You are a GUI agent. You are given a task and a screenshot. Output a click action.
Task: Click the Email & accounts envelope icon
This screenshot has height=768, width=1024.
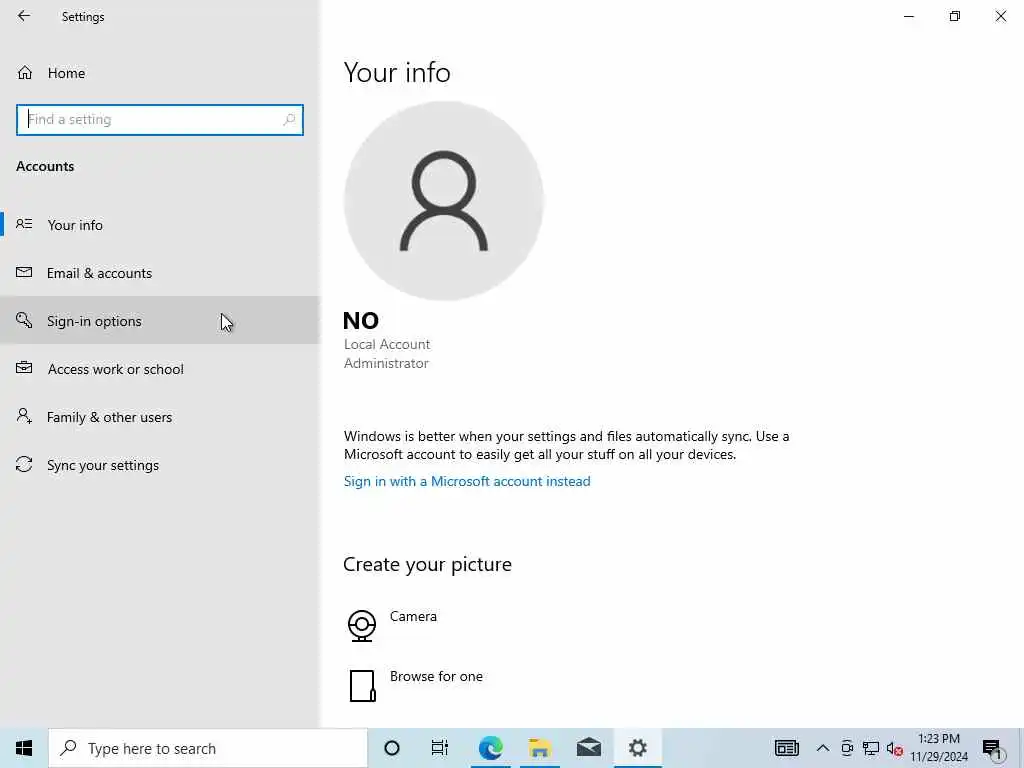point(24,272)
